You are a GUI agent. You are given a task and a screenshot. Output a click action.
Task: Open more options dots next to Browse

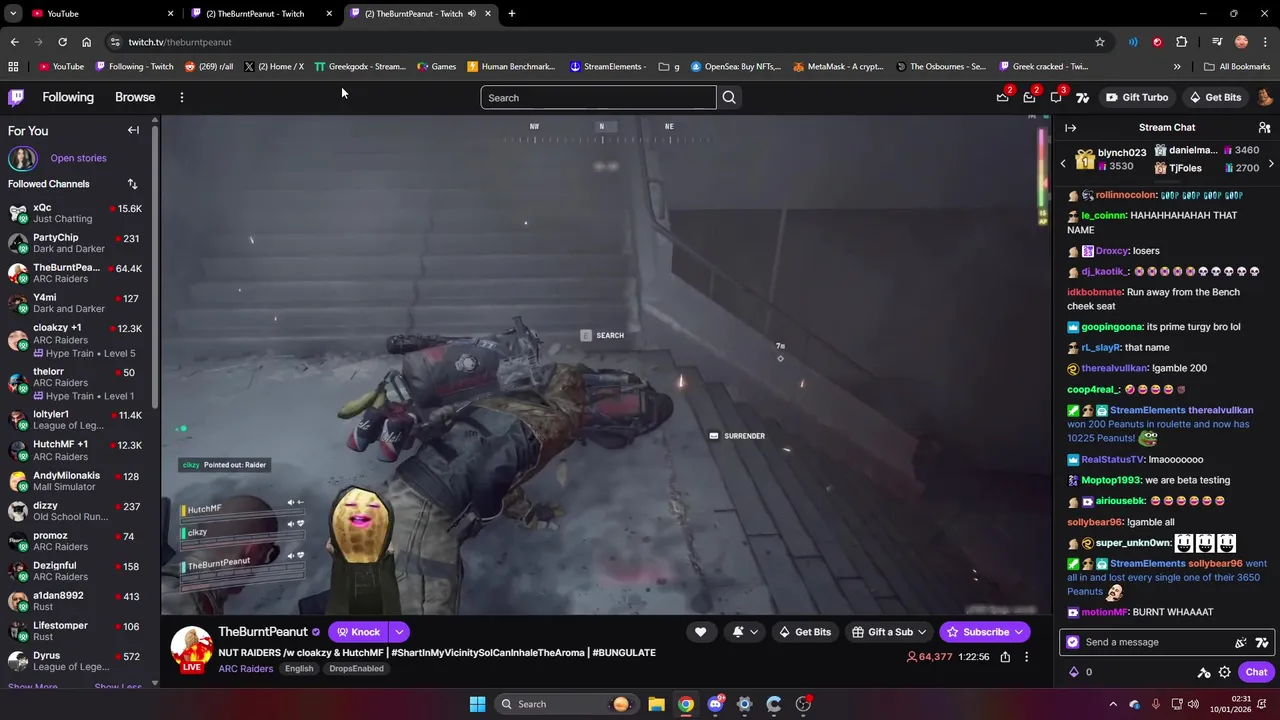(x=181, y=97)
